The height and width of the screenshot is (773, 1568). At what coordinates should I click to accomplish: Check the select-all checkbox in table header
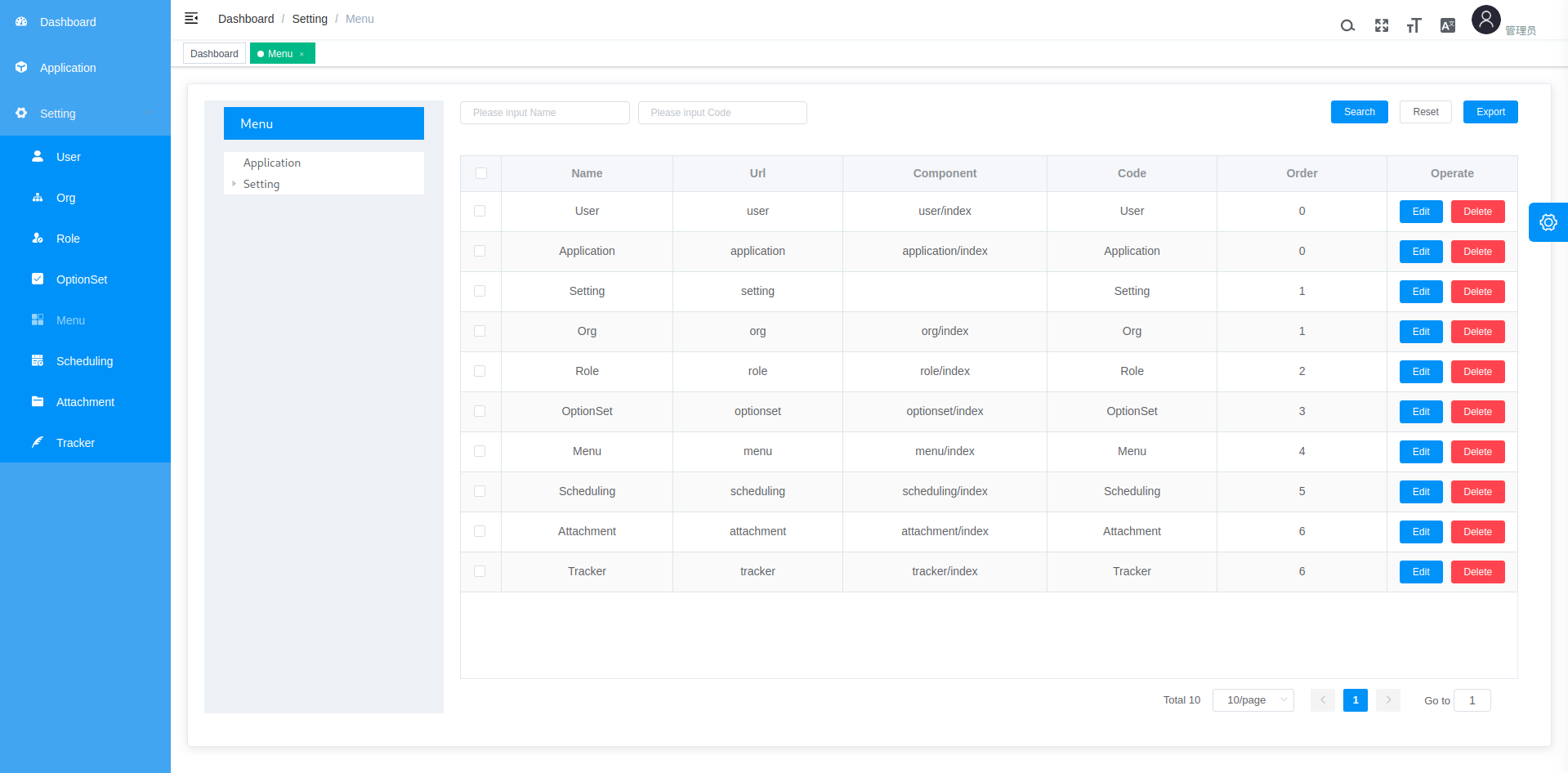pyautogui.click(x=480, y=173)
